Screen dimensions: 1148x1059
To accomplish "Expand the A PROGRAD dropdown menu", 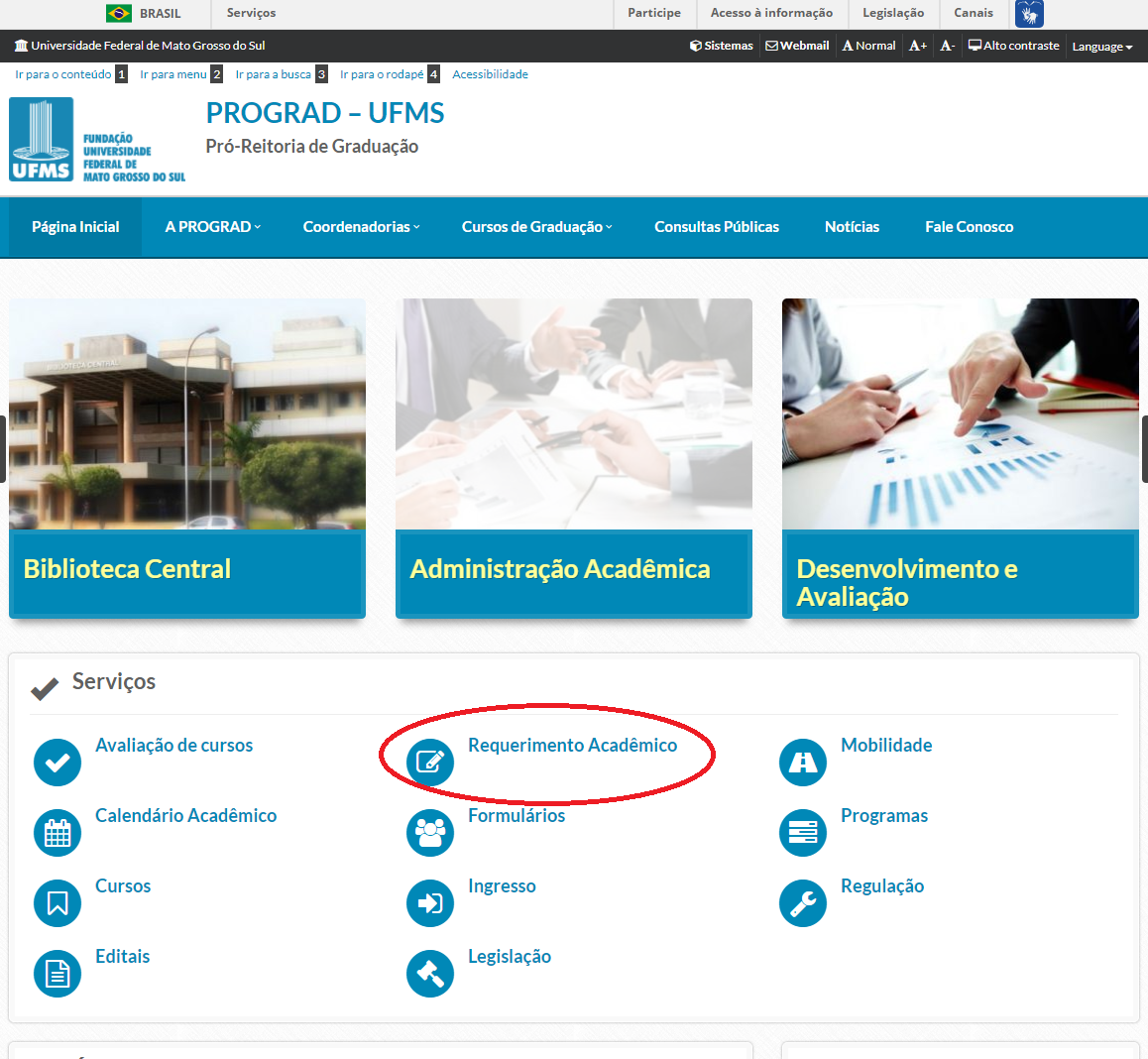I will [213, 227].
